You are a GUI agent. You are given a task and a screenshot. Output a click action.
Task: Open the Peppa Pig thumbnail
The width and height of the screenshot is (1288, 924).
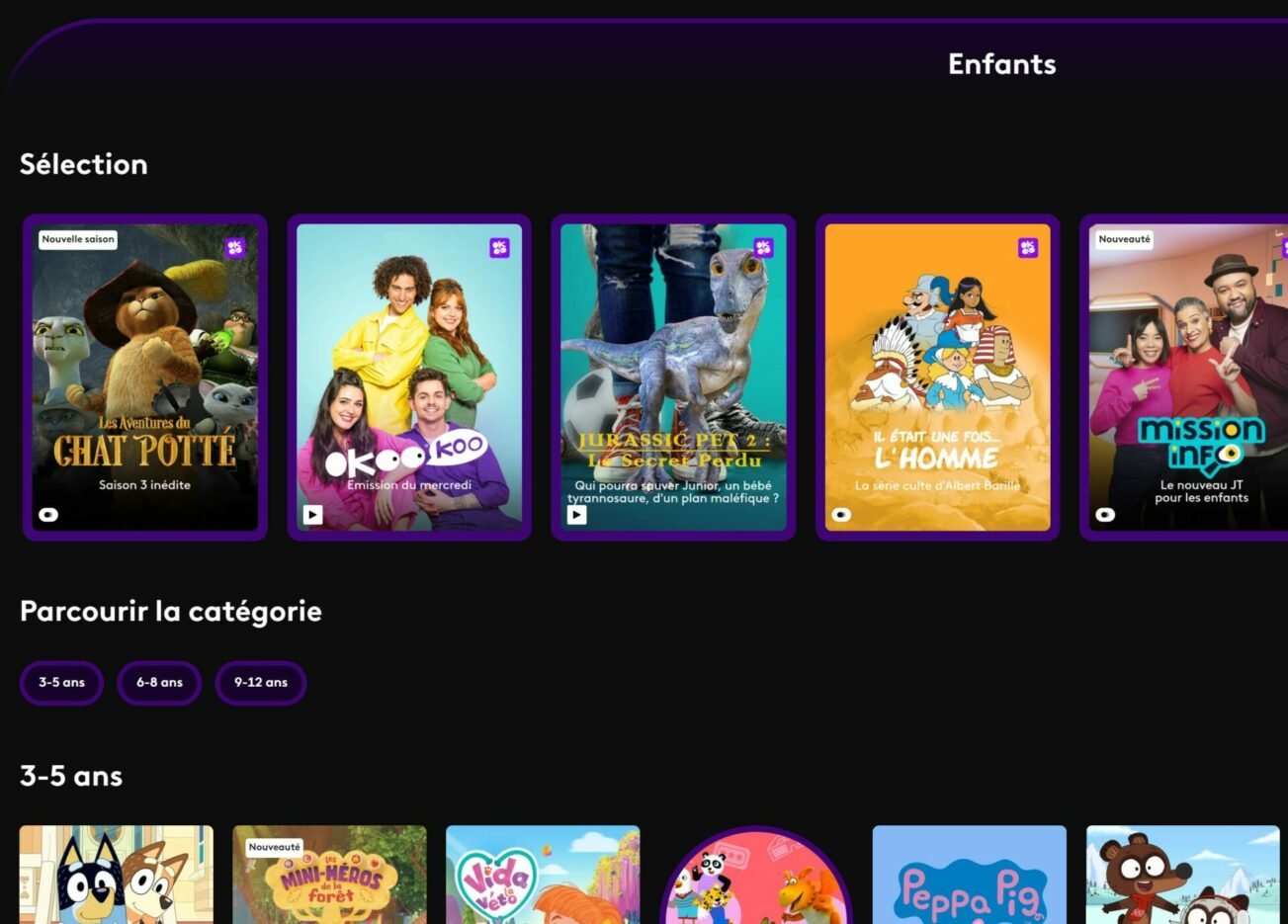tap(970, 875)
